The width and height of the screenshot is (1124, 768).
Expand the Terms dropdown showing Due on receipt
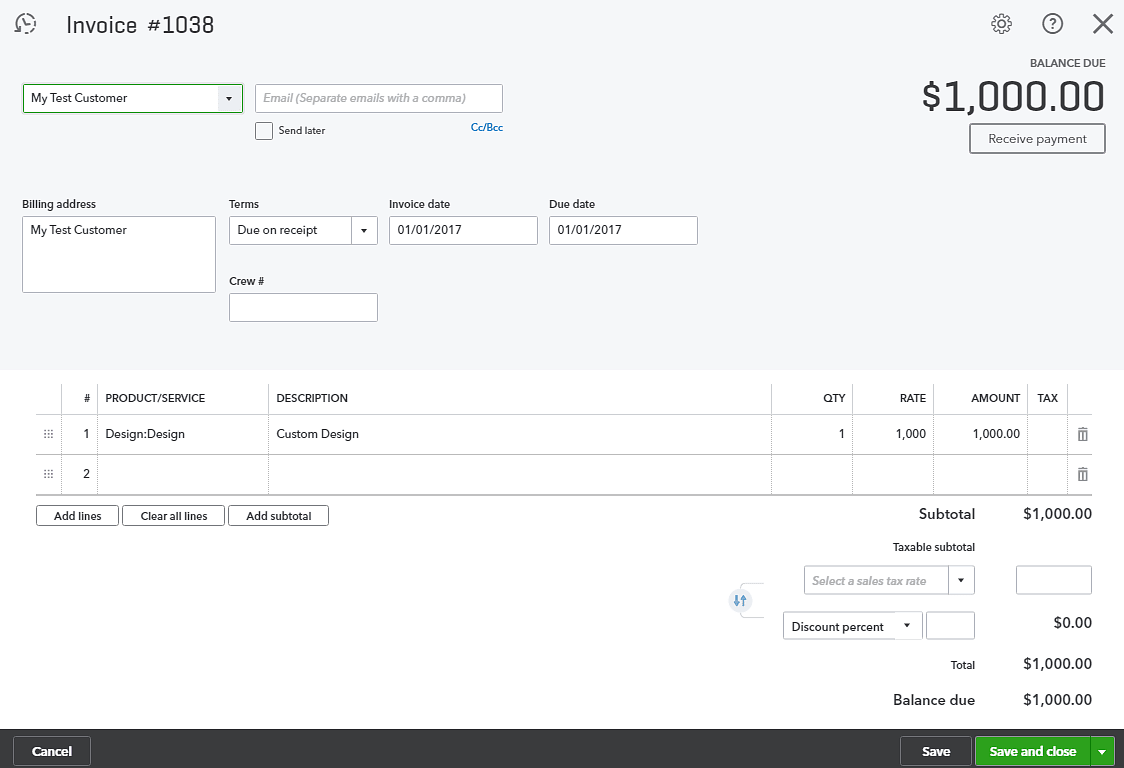coord(365,230)
